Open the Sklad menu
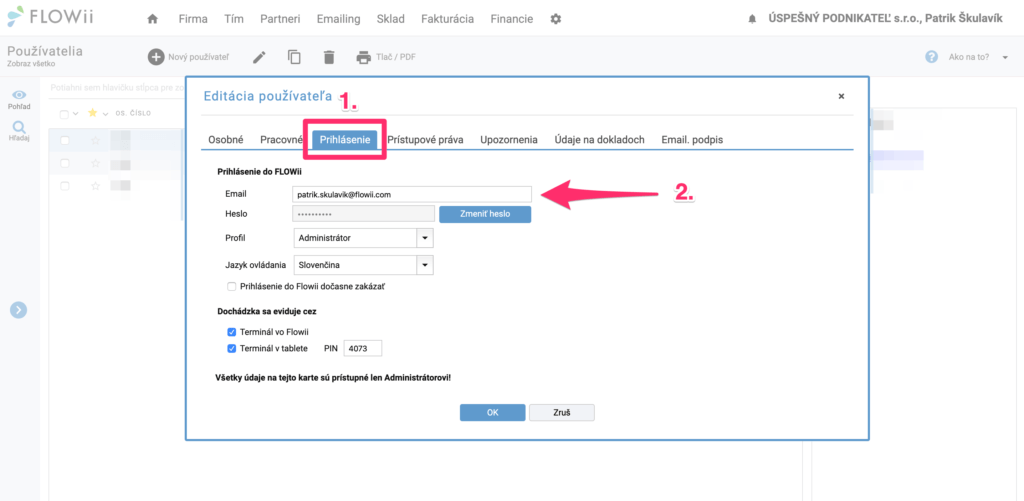This screenshot has width=1024, height=501. 391,19
